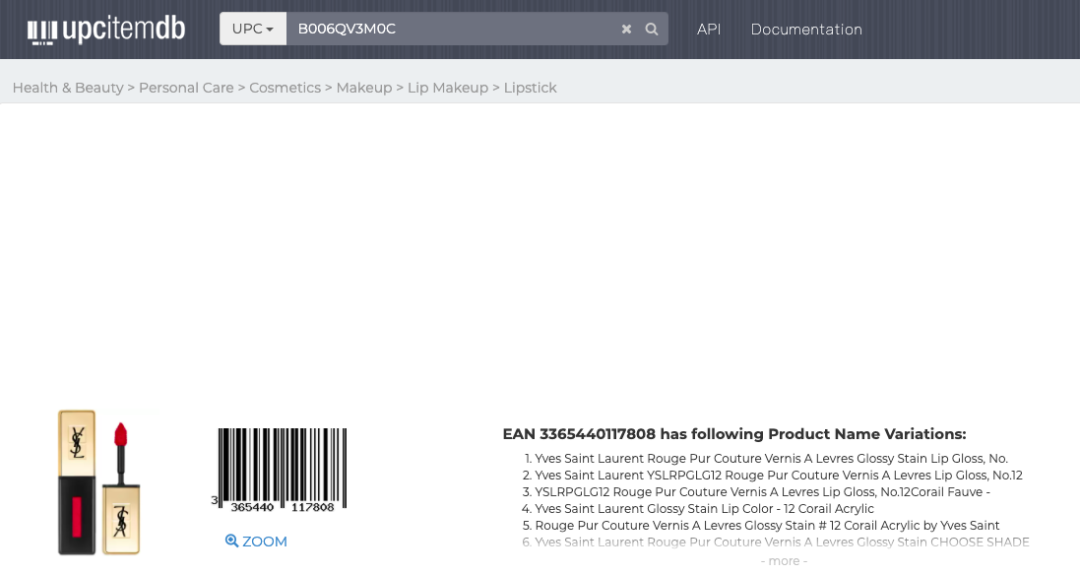Open the API menu item

tap(709, 29)
